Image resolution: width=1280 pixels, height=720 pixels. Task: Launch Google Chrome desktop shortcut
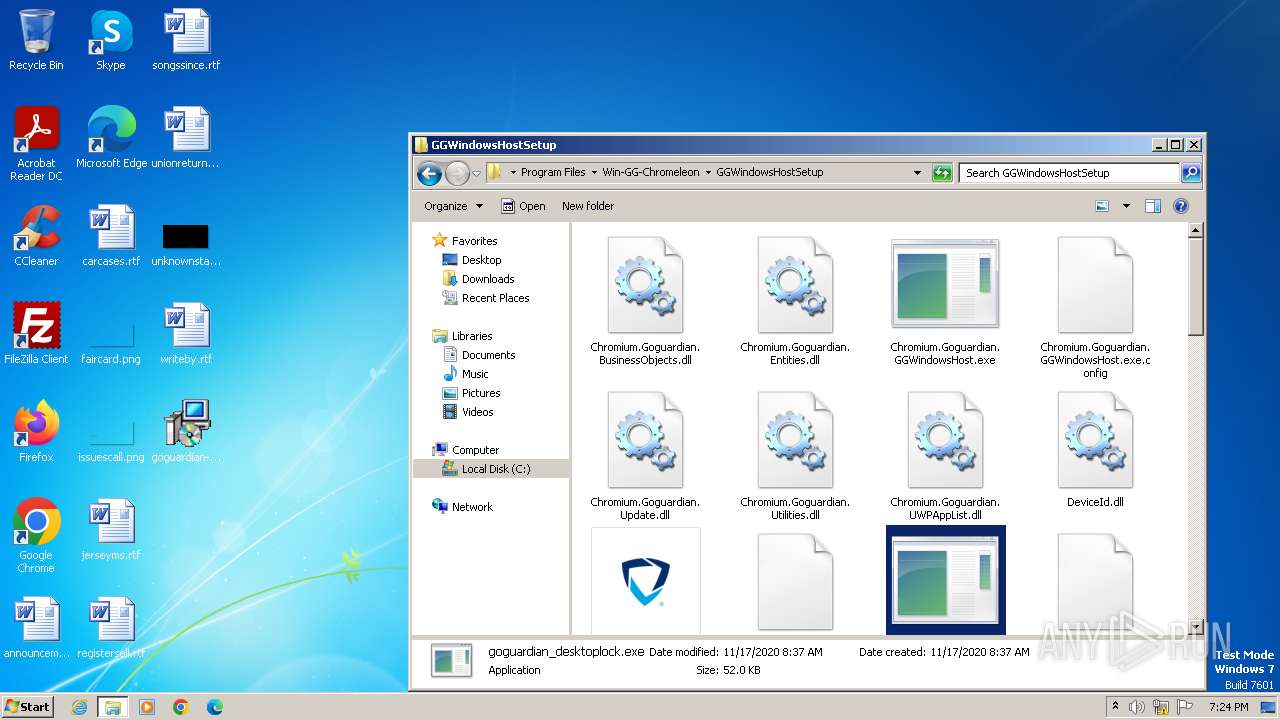(x=36, y=536)
